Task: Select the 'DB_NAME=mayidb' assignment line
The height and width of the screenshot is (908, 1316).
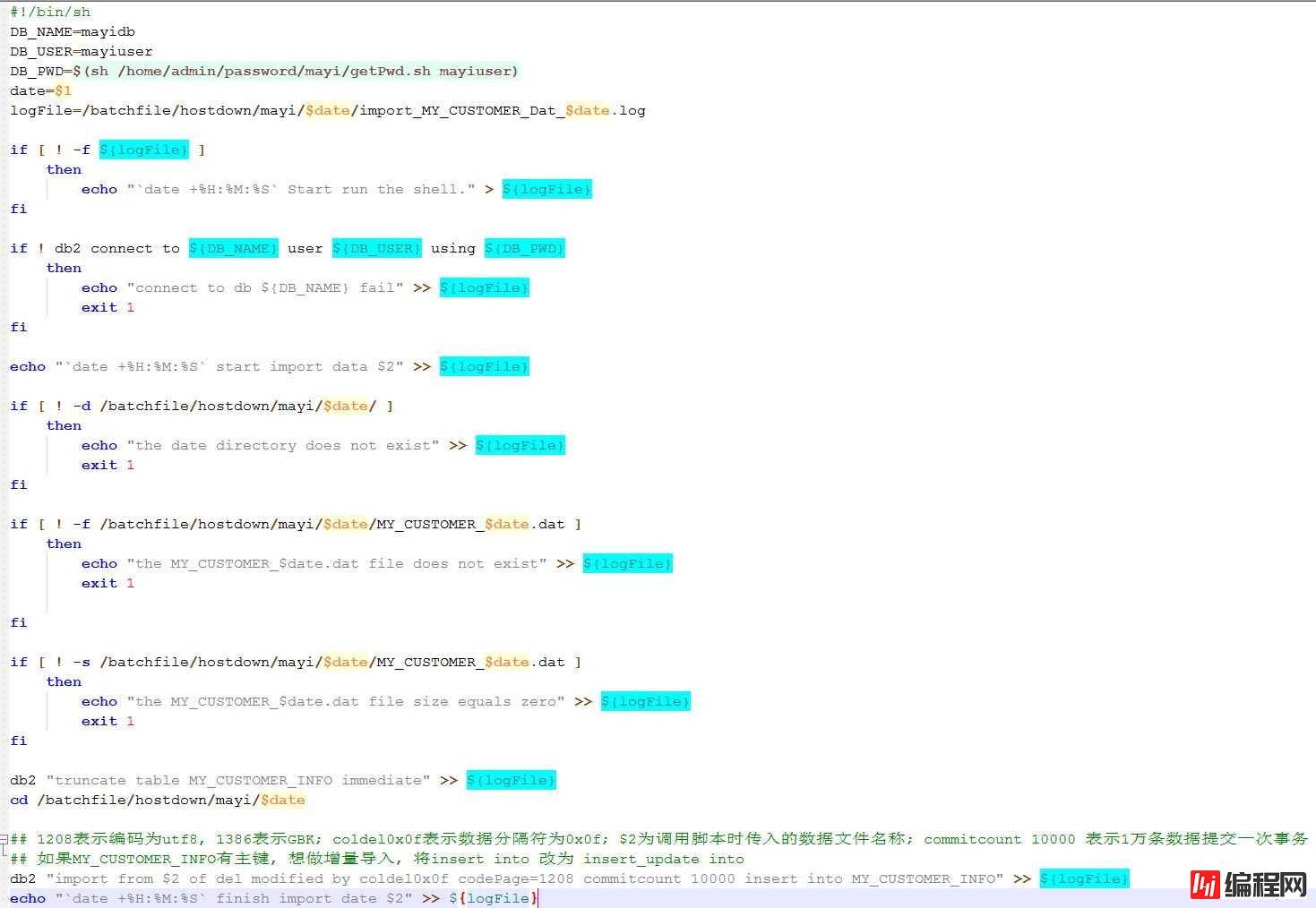Action: coord(73,31)
